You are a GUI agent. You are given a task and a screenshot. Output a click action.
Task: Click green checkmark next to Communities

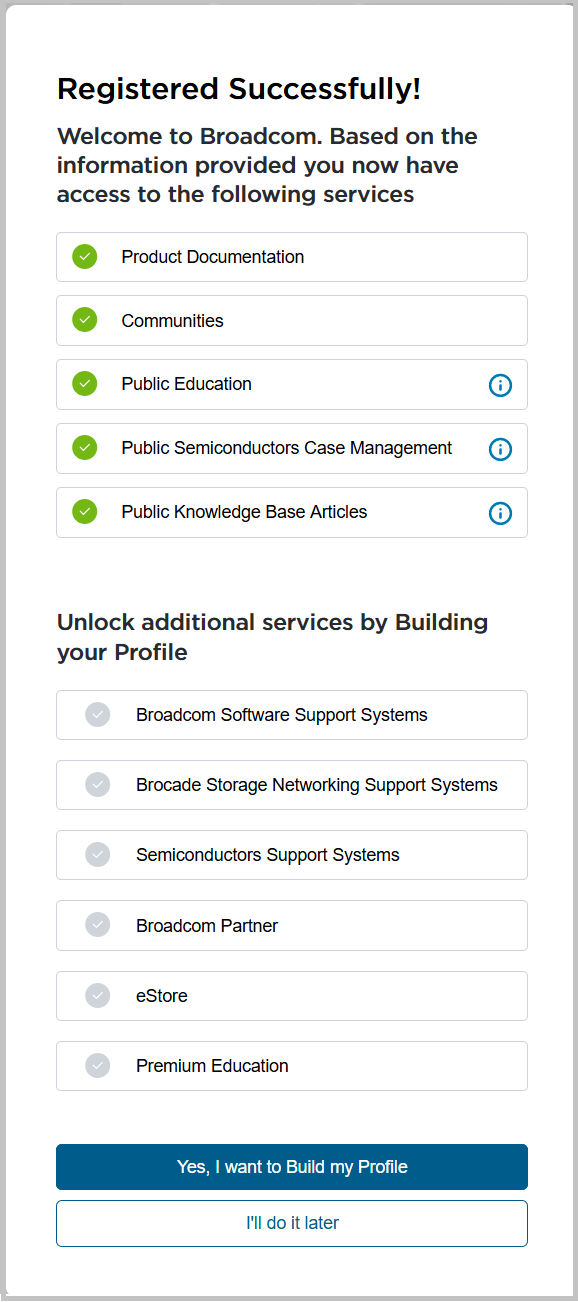pyautogui.click(x=85, y=321)
